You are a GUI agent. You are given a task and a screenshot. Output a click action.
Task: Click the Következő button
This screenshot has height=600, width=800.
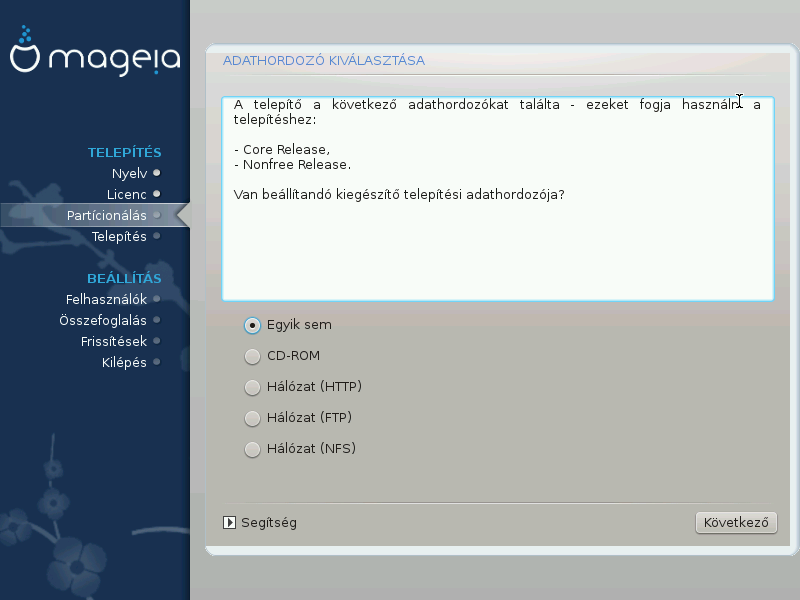[736, 523]
